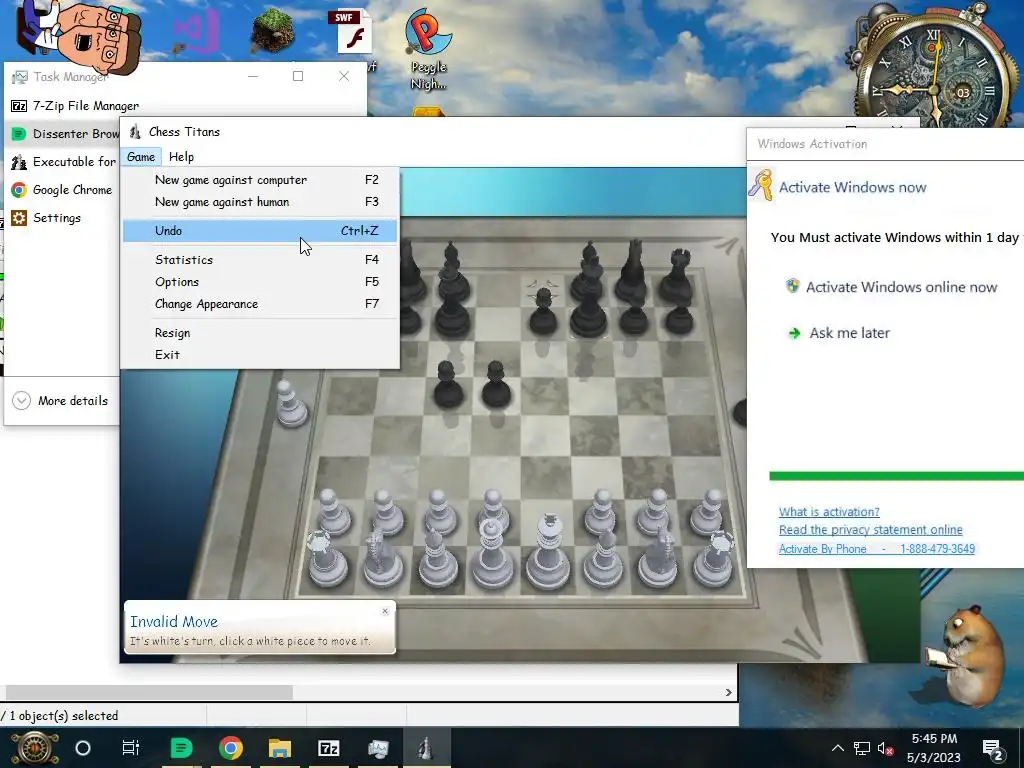Expand More details in Task Manager
The height and width of the screenshot is (768, 1024).
pos(60,401)
